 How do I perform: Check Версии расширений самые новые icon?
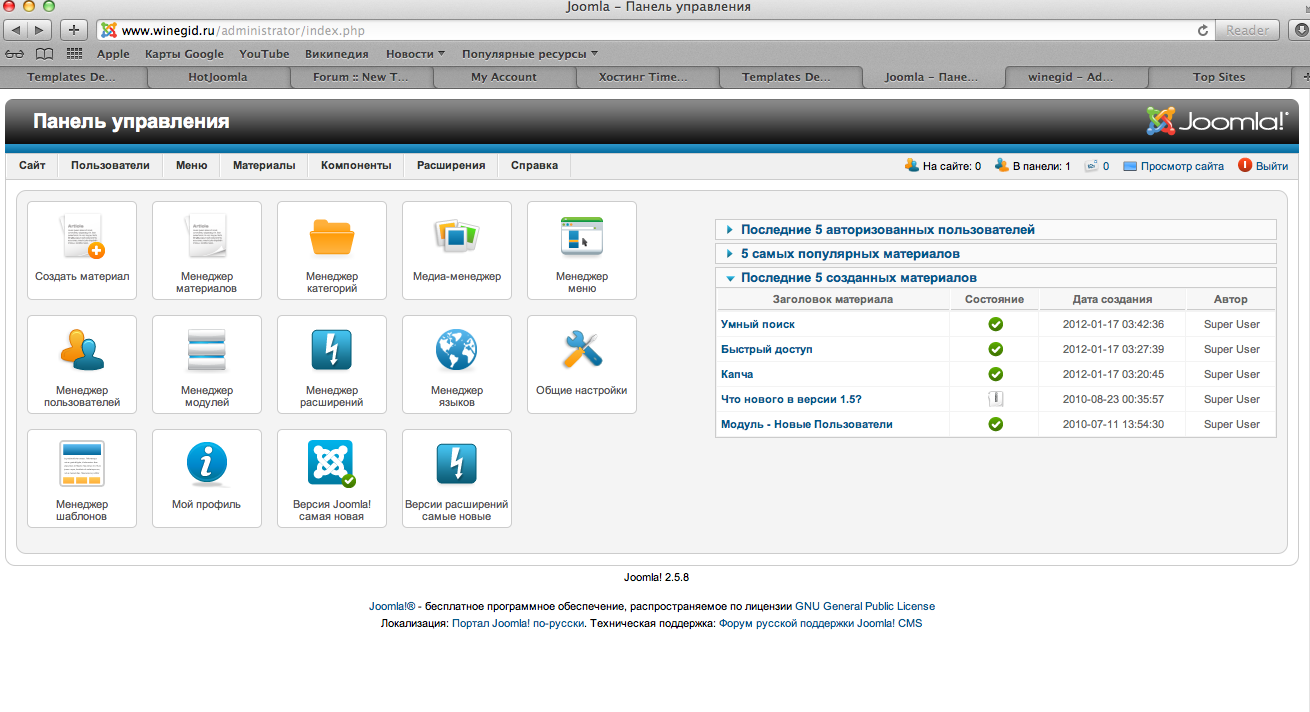[x=457, y=478]
